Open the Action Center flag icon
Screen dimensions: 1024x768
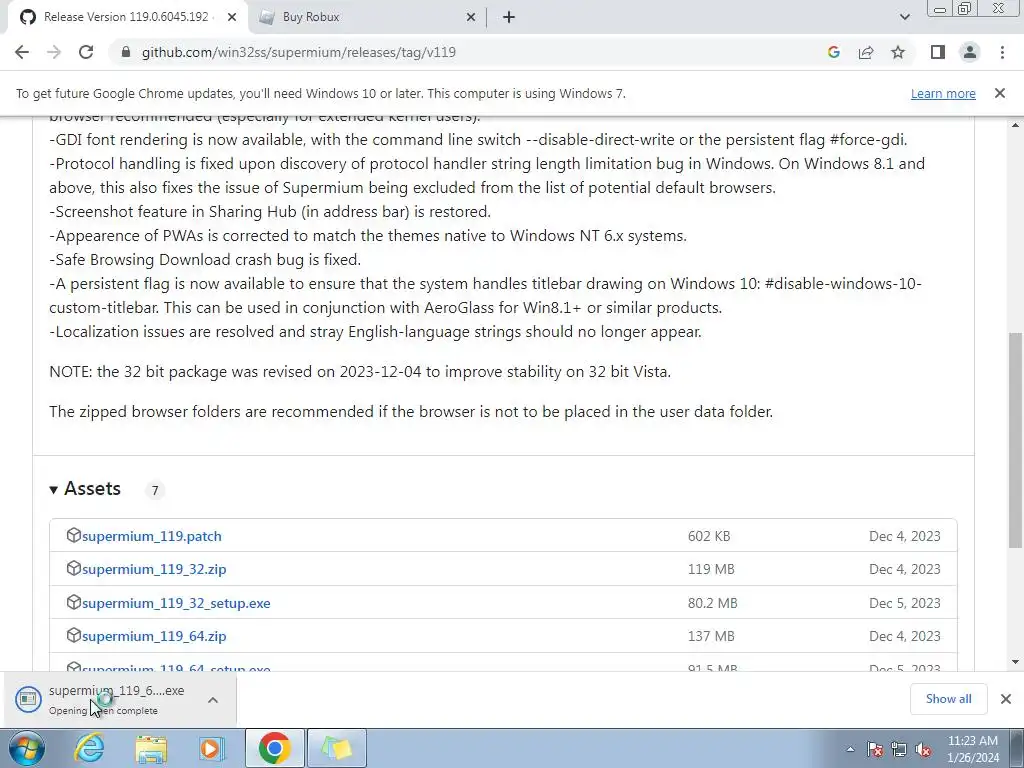point(875,749)
